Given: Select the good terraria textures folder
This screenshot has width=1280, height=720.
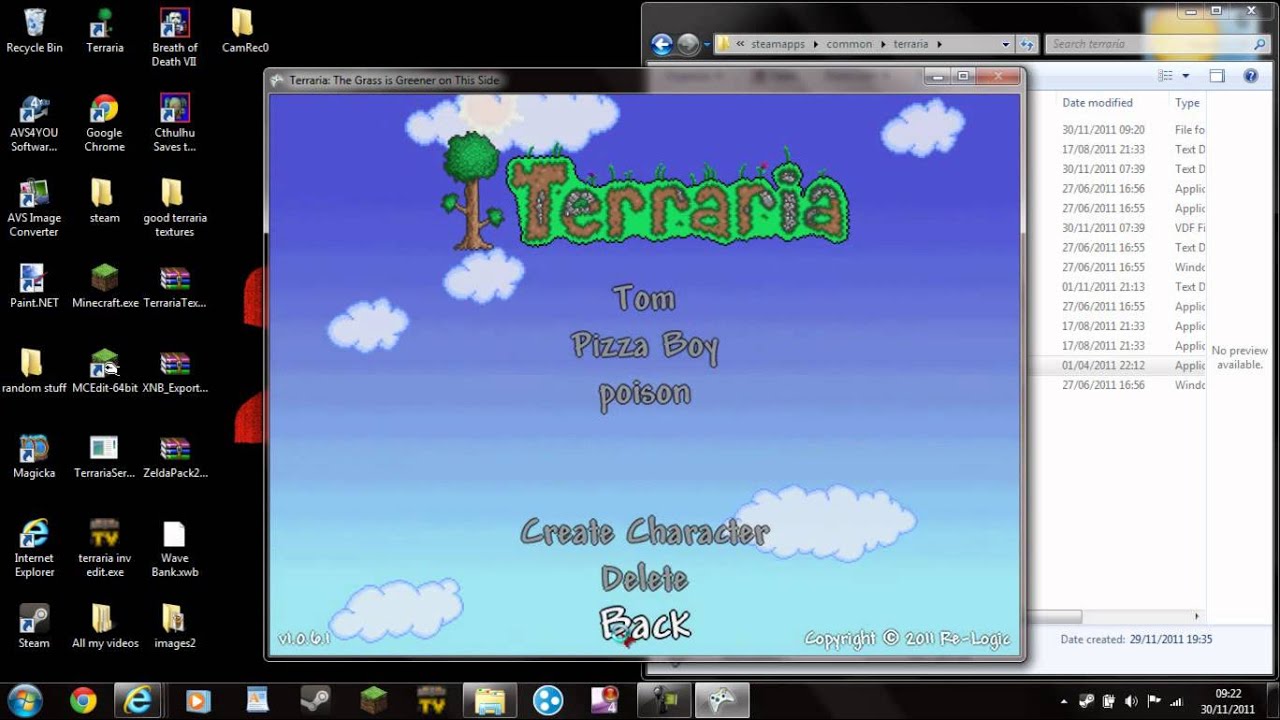Looking at the screenshot, I should point(174,209).
